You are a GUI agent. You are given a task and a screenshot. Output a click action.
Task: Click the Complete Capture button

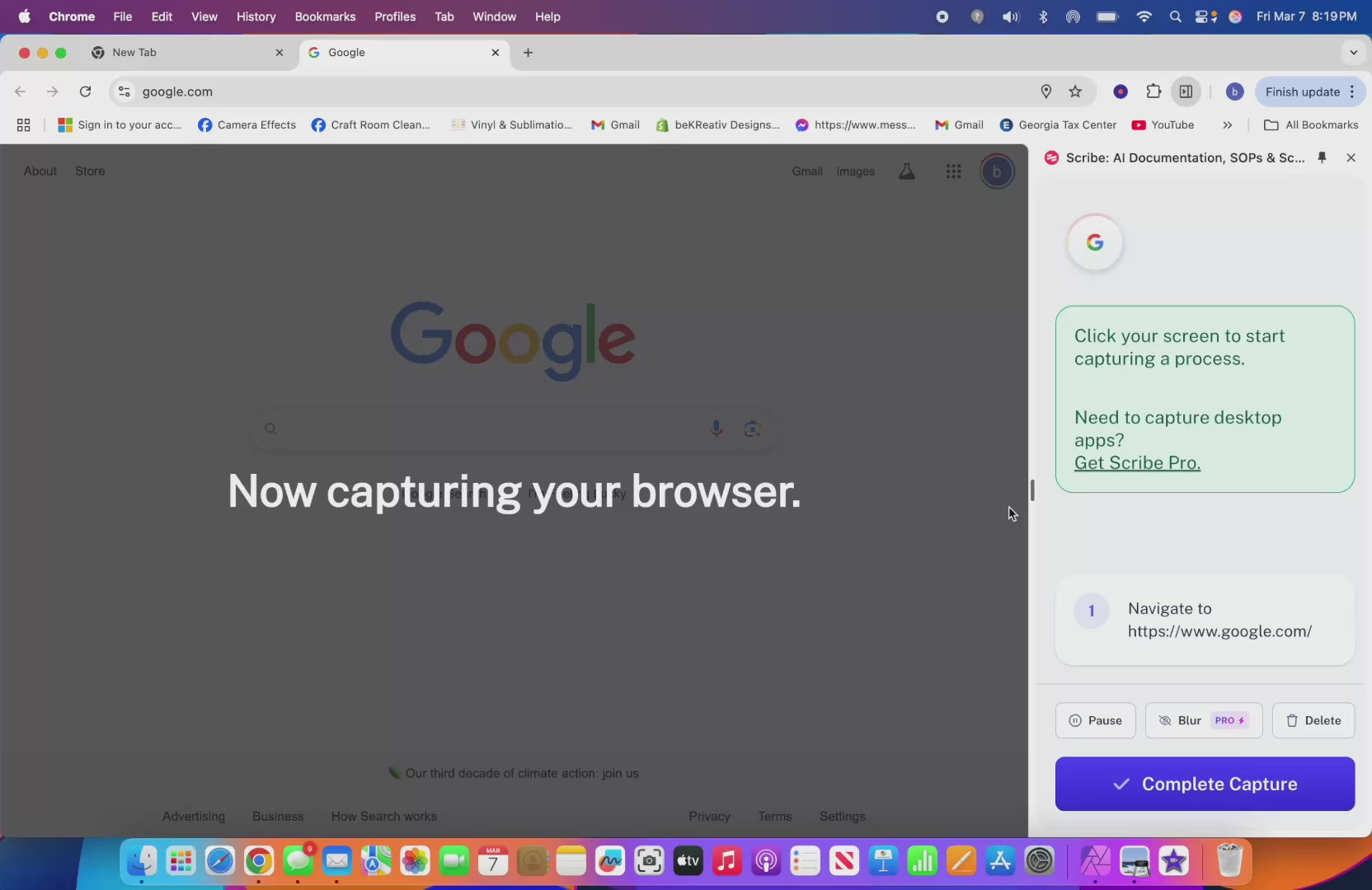(1205, 784)
